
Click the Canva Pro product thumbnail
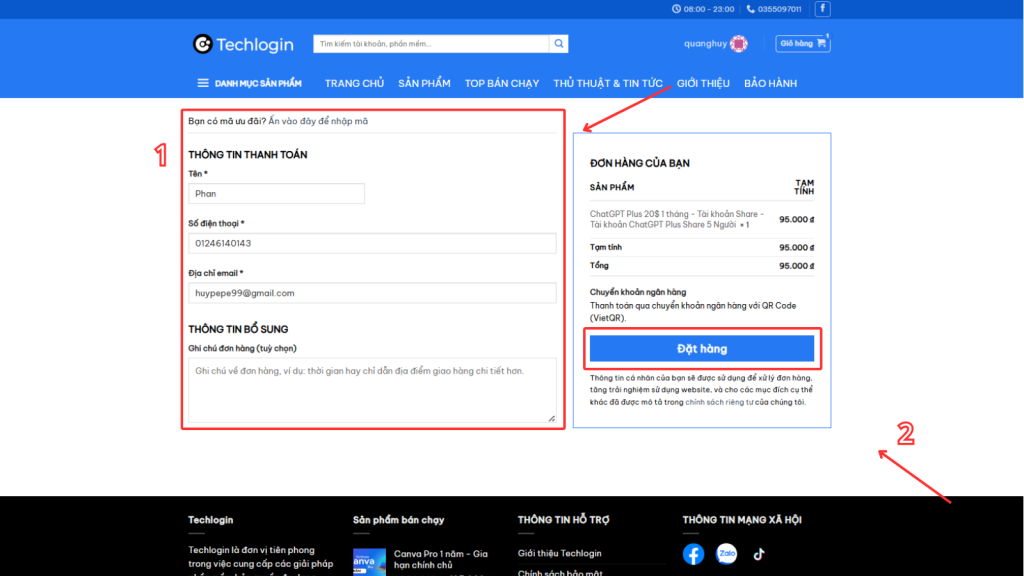click(x=369, y=563)
